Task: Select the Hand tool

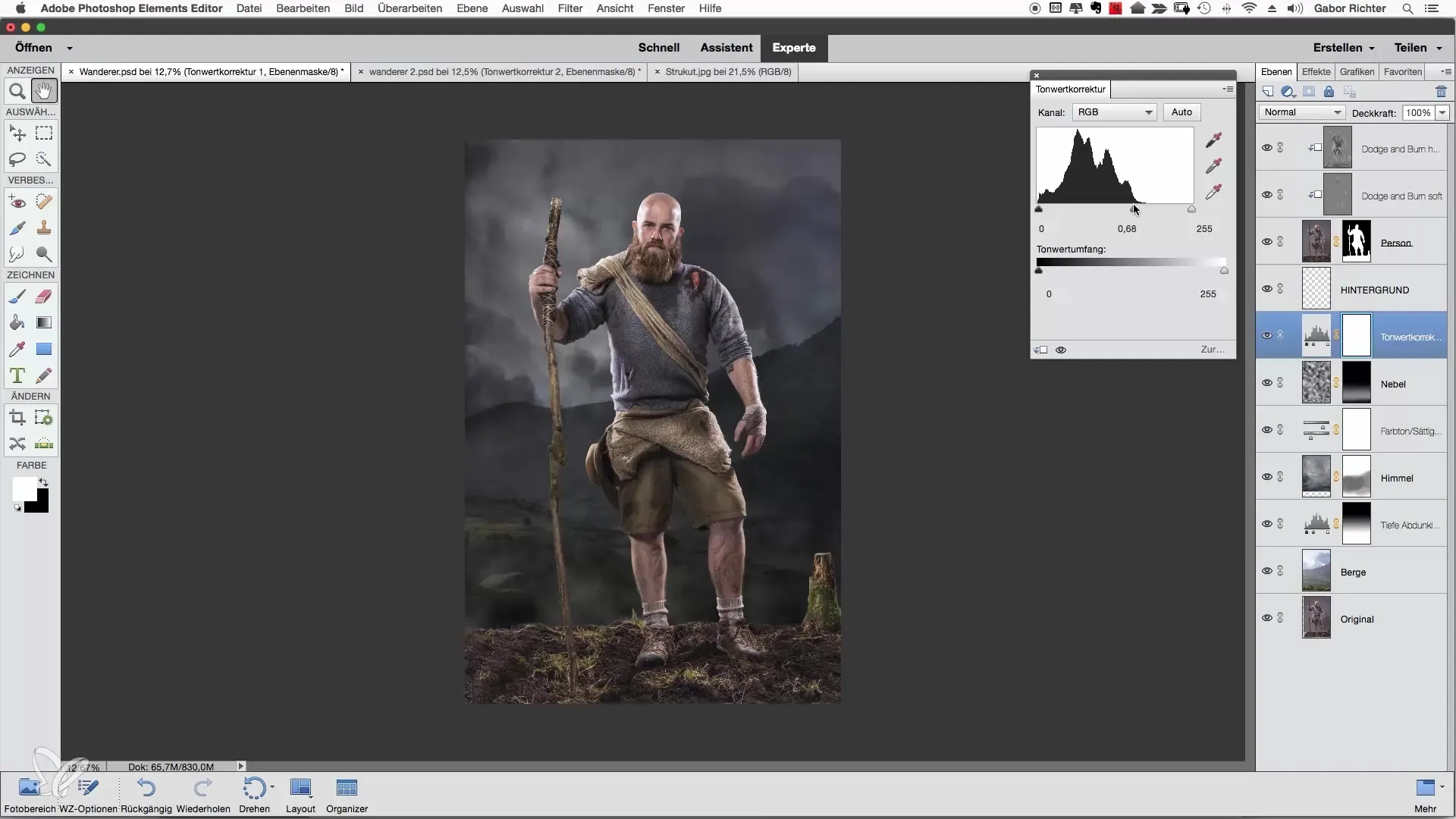Action: click(x=44, y=92)
